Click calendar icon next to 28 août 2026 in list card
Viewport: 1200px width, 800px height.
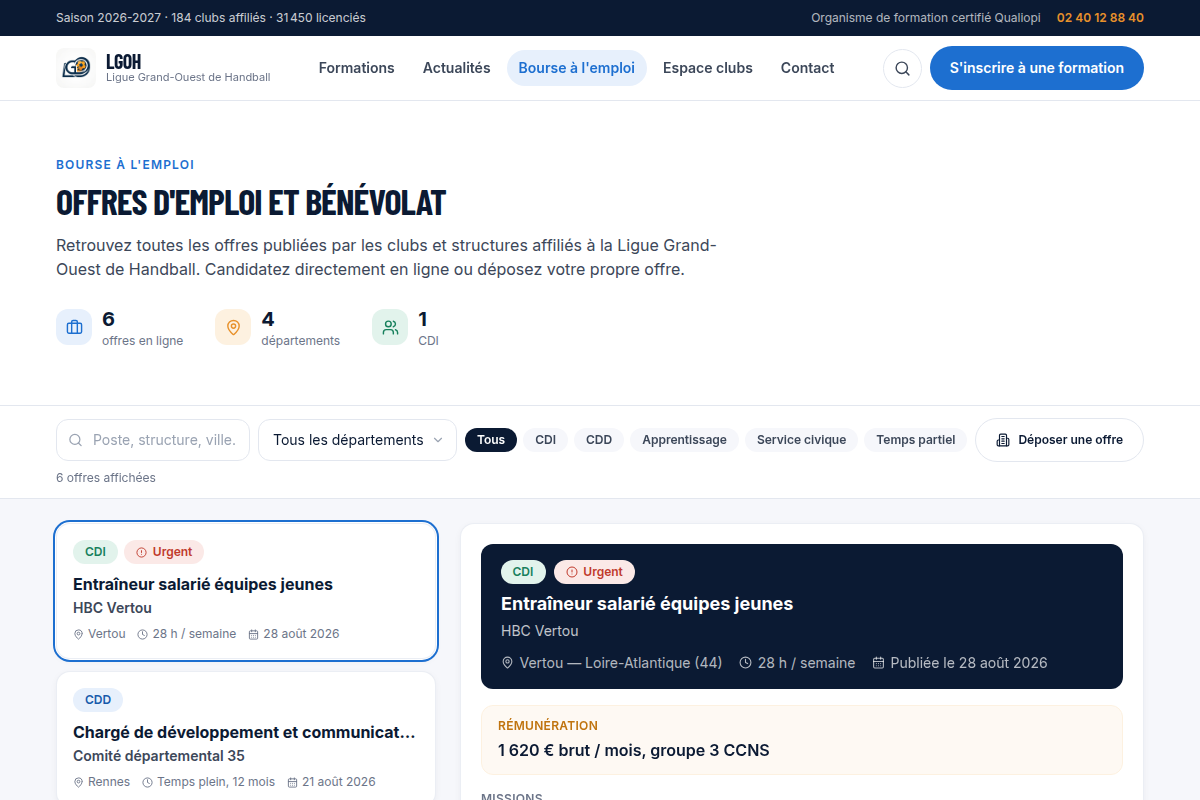pos(253,634)
